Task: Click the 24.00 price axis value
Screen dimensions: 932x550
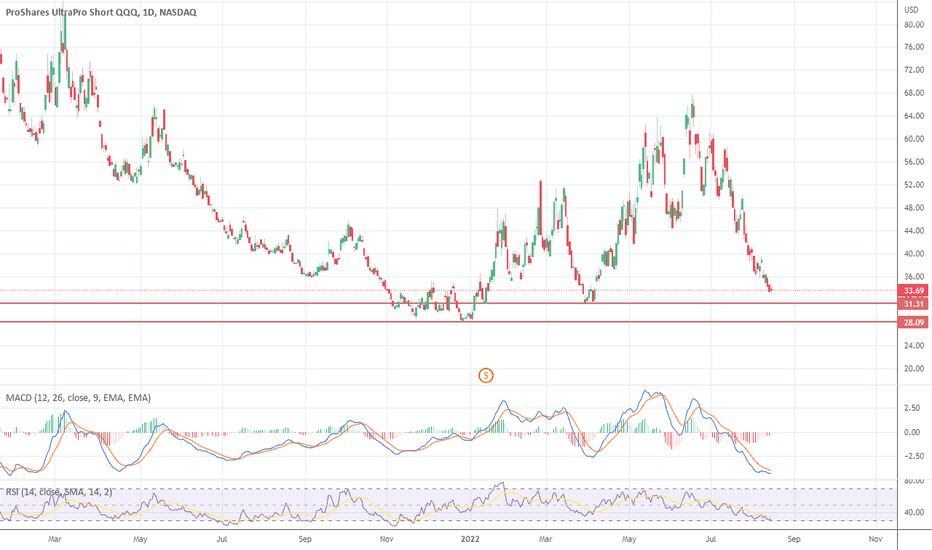Action: (914, 345)
